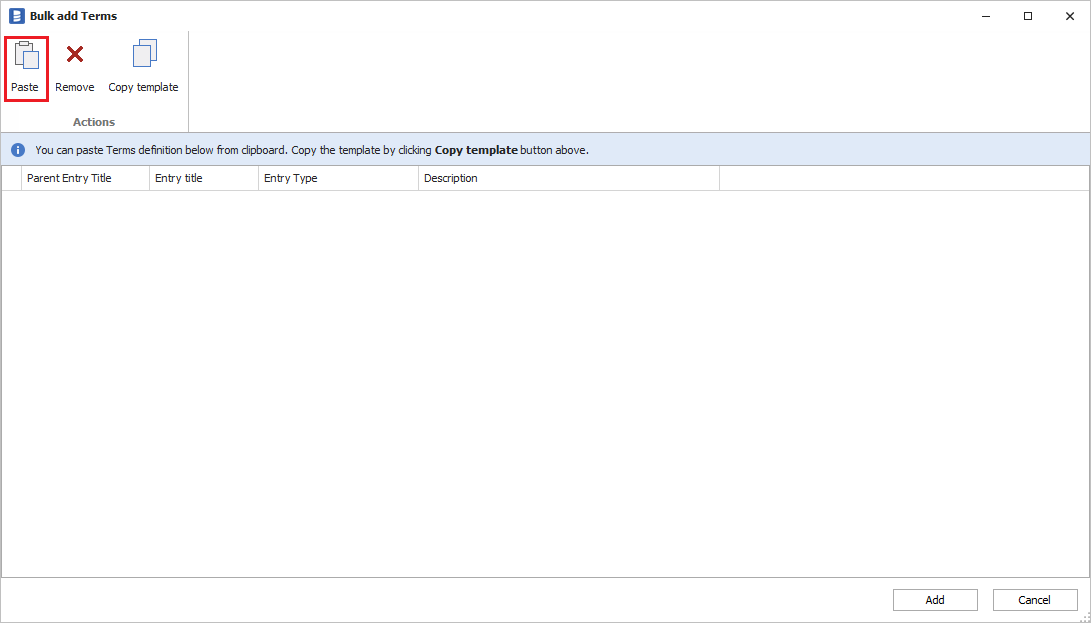This screenshot has height=623, width=1091.
Task: Maximize the Bulk add Terms window
Action: click(x=1028, y=16)
